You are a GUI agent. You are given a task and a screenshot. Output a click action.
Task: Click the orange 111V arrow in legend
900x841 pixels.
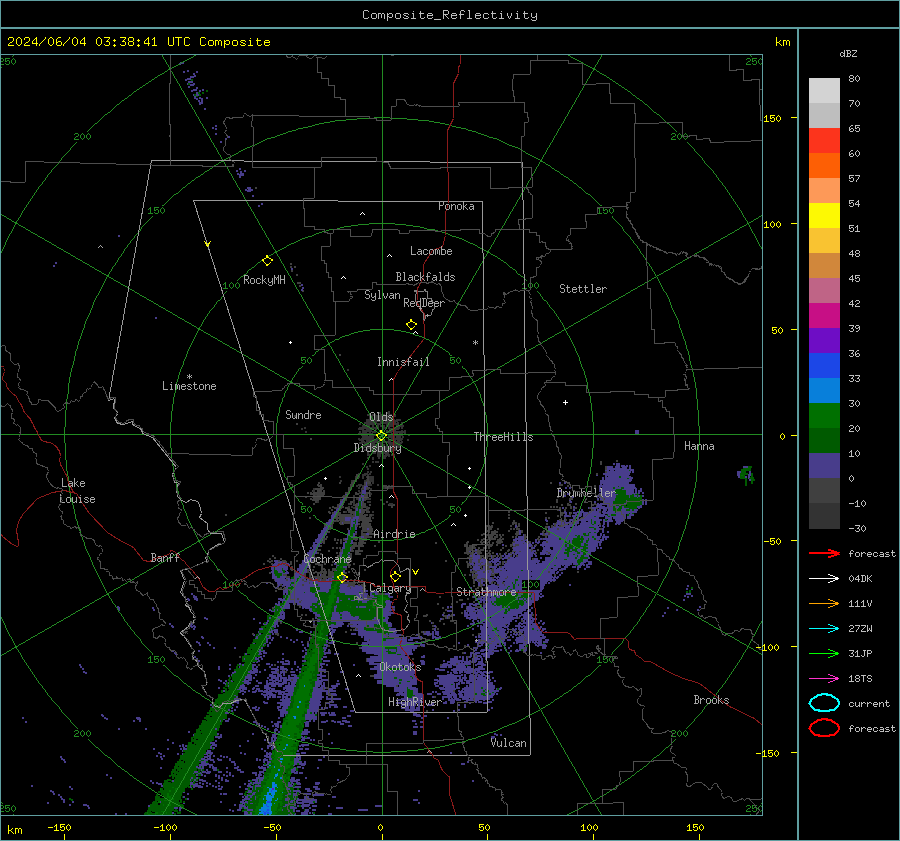(824, 603)
